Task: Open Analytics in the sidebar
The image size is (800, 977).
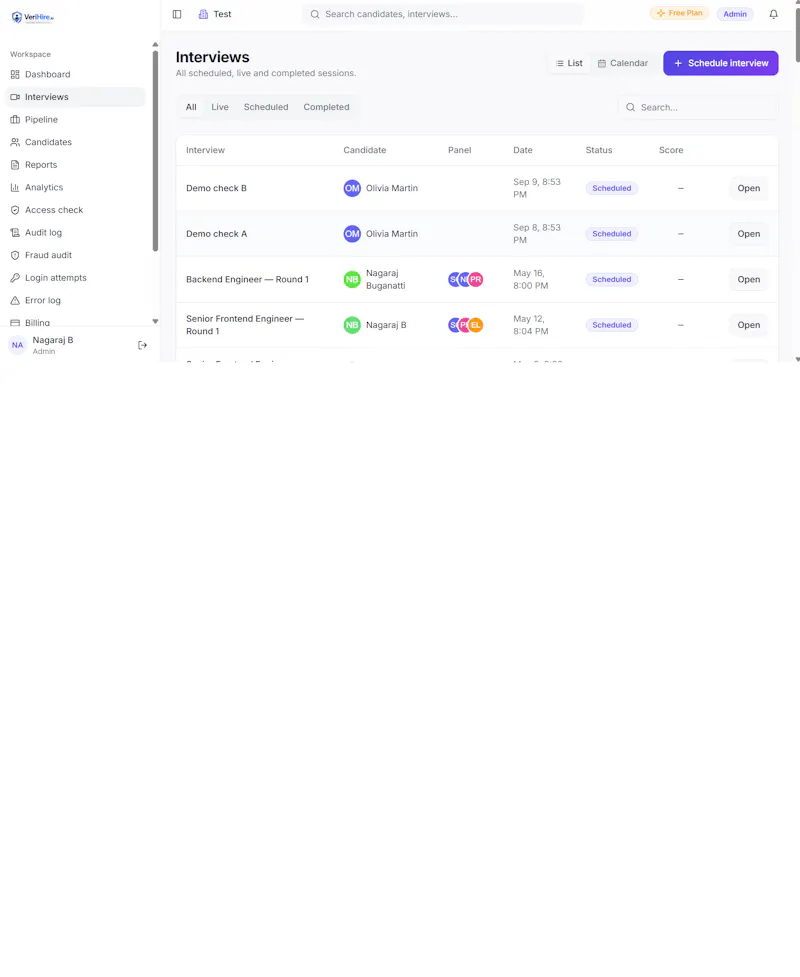Action: click(x=75, y=187)
